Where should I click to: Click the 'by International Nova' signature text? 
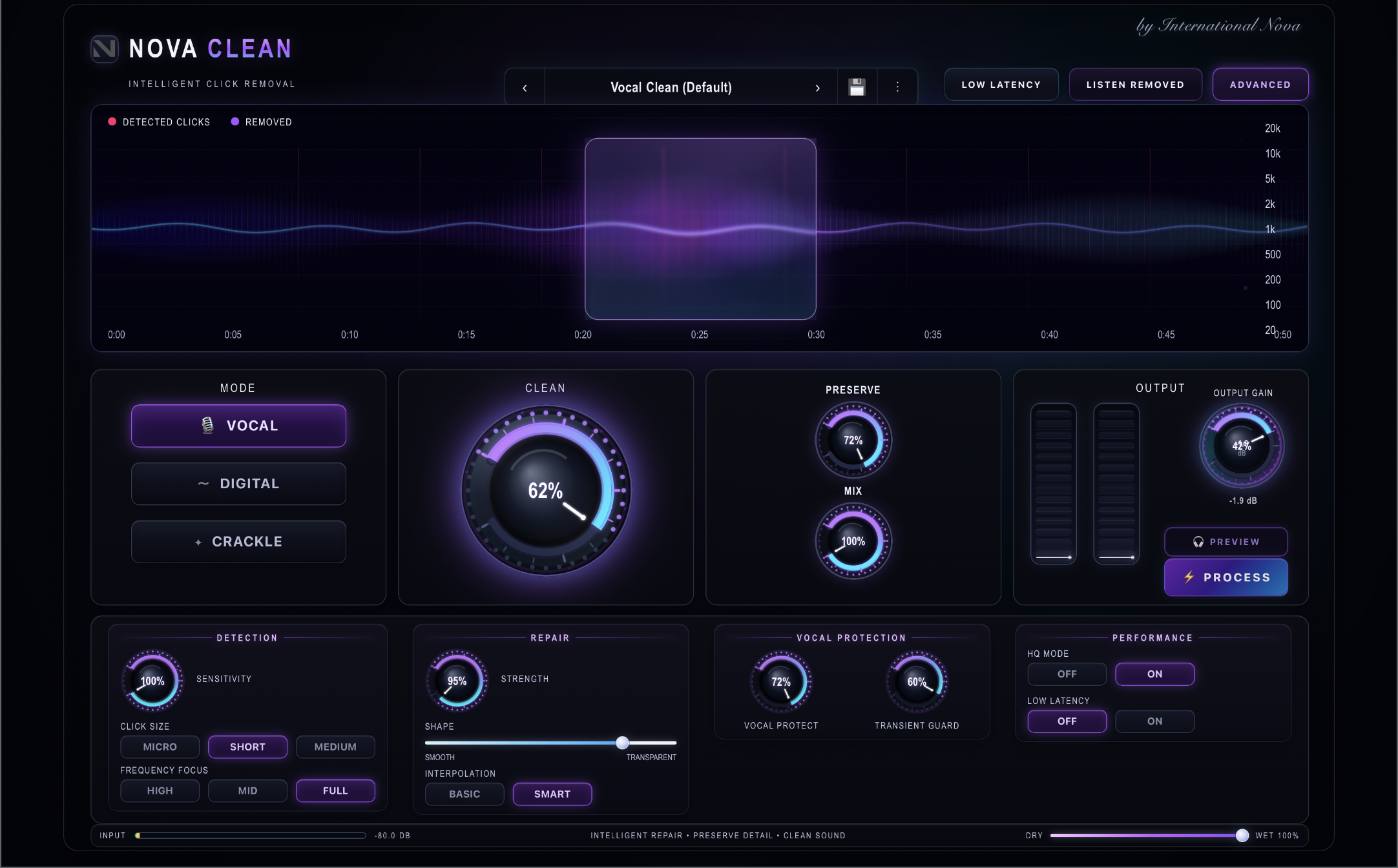click(1218, 26)
